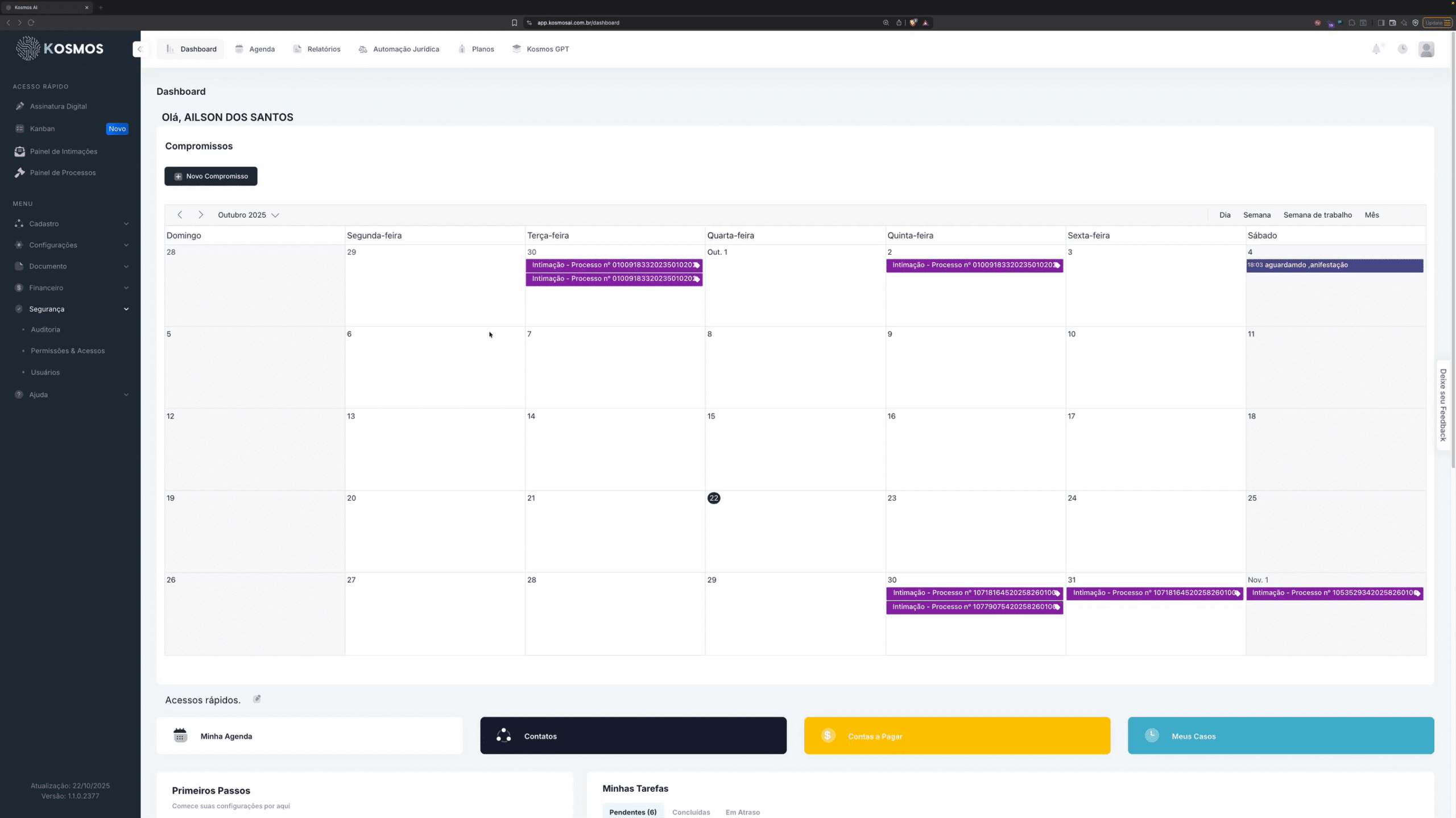The height and width of the screenshot is (818, 1456).
Task: Open Painel de Intimações in the sidebar
Action: [63, 151]
